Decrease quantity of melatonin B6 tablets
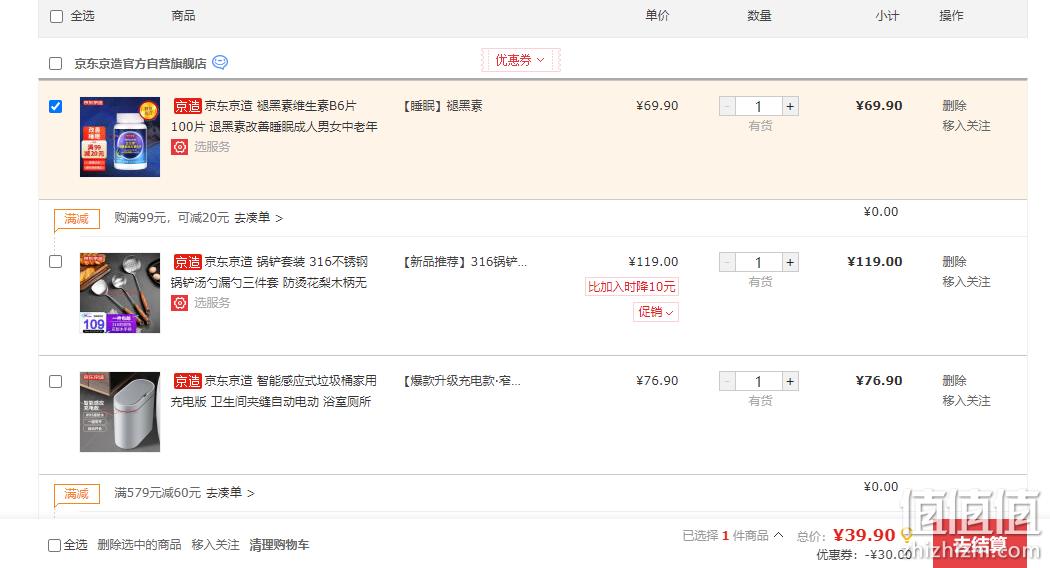Image resolution: width=1050 pixels, height=568 pixels. (727, 106)
